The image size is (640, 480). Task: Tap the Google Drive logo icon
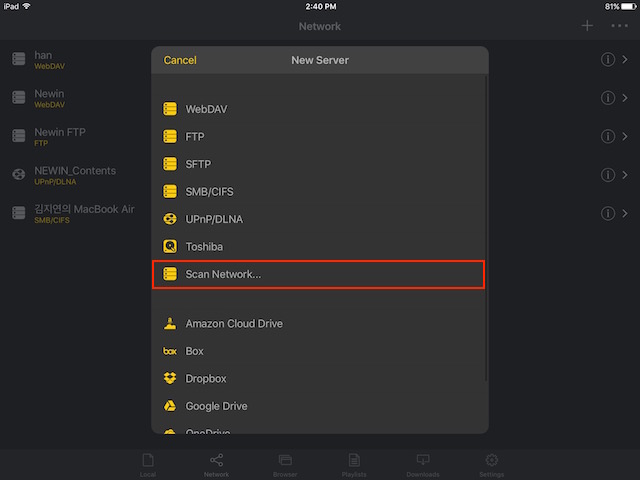[x=170, y=406]
